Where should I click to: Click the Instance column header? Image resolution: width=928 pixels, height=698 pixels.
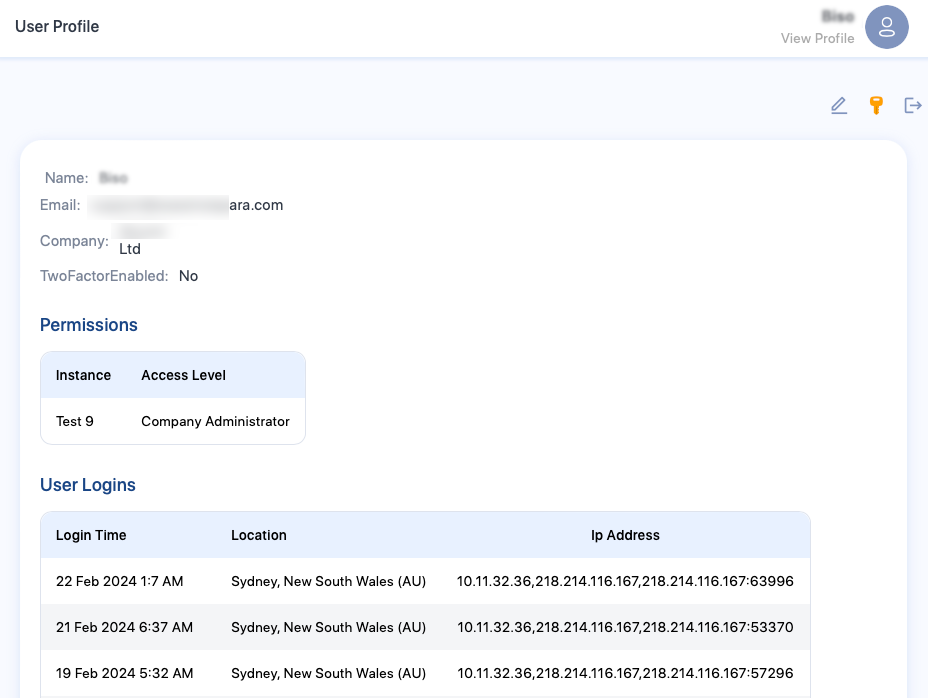click(83, 375)
